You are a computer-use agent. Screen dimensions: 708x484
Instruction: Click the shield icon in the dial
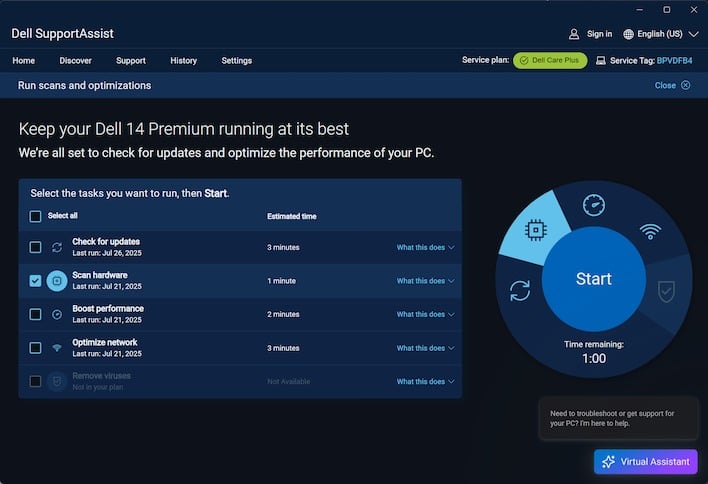point(666,290)
